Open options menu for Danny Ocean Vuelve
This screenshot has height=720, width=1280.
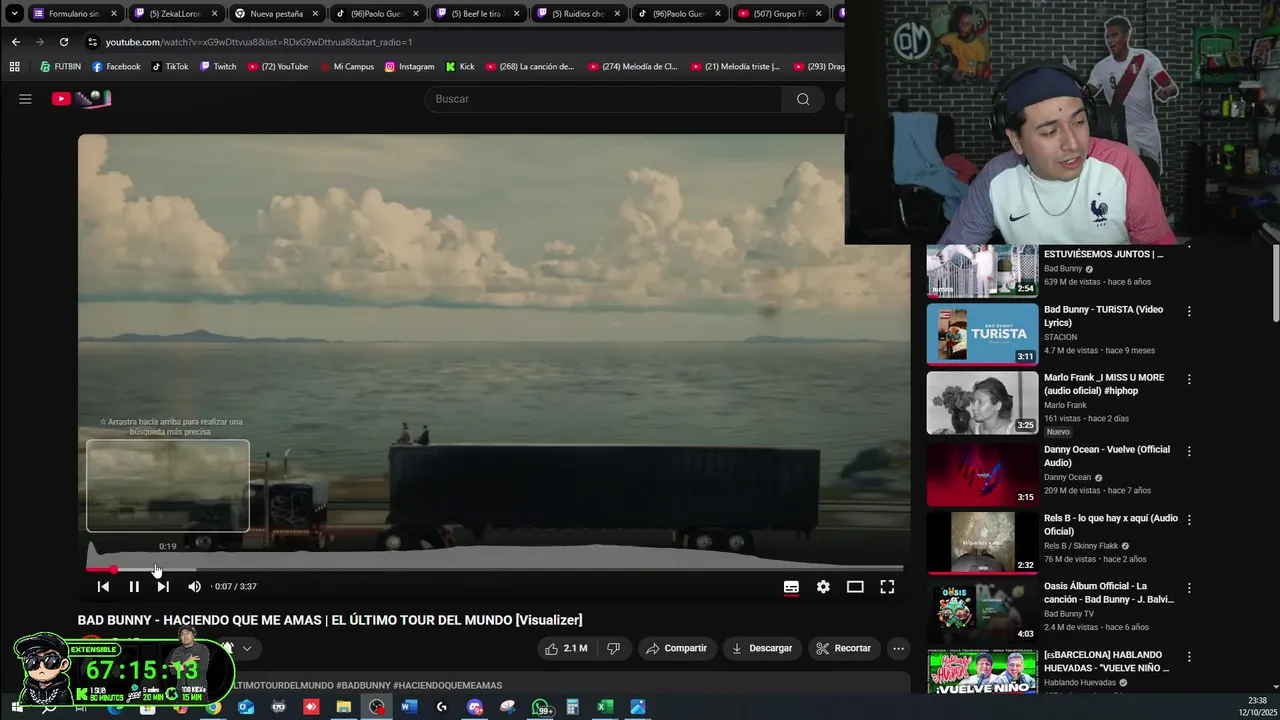click(1189, 451)
